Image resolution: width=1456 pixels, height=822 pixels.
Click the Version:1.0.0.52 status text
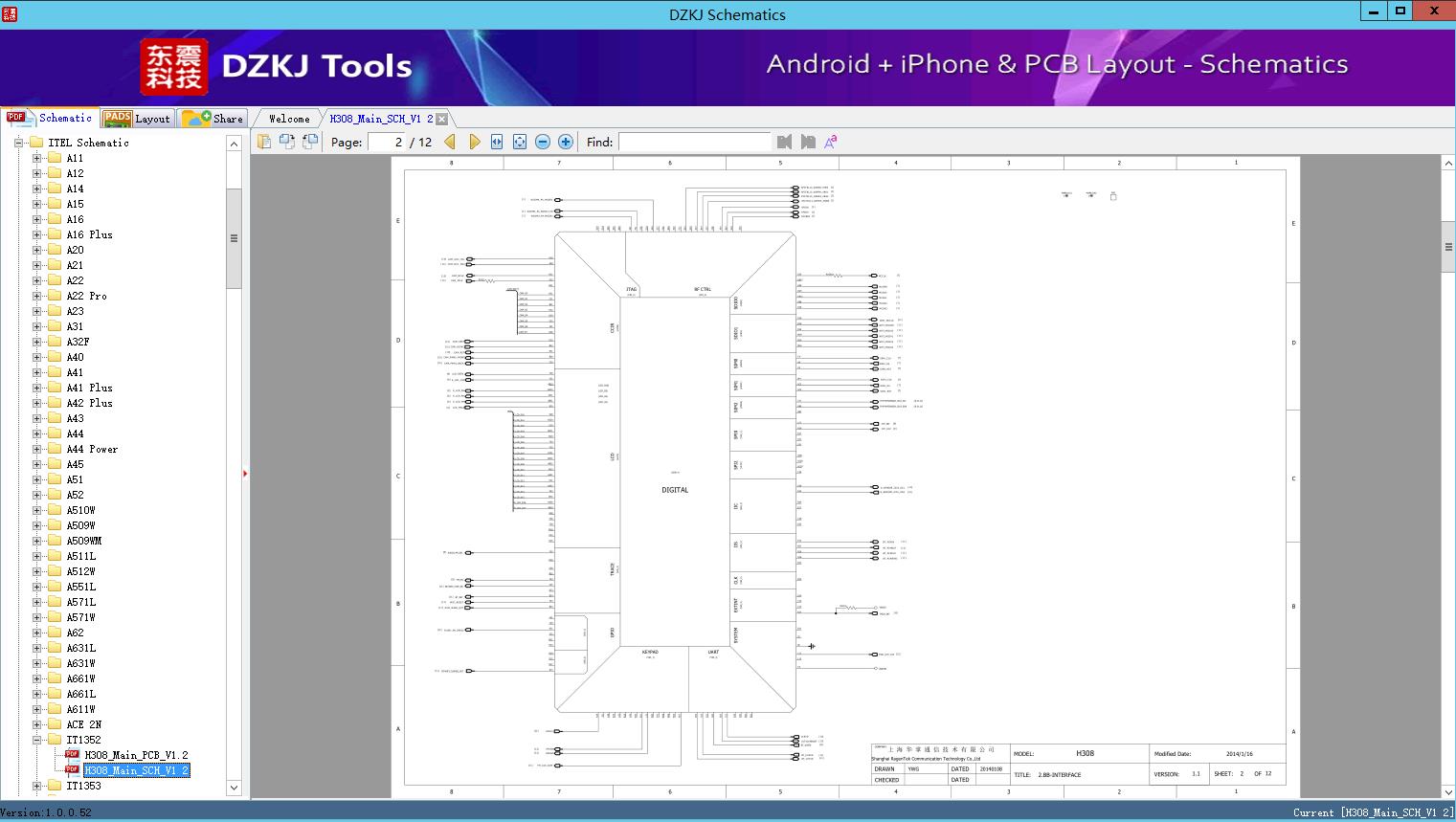coord(46,812)
